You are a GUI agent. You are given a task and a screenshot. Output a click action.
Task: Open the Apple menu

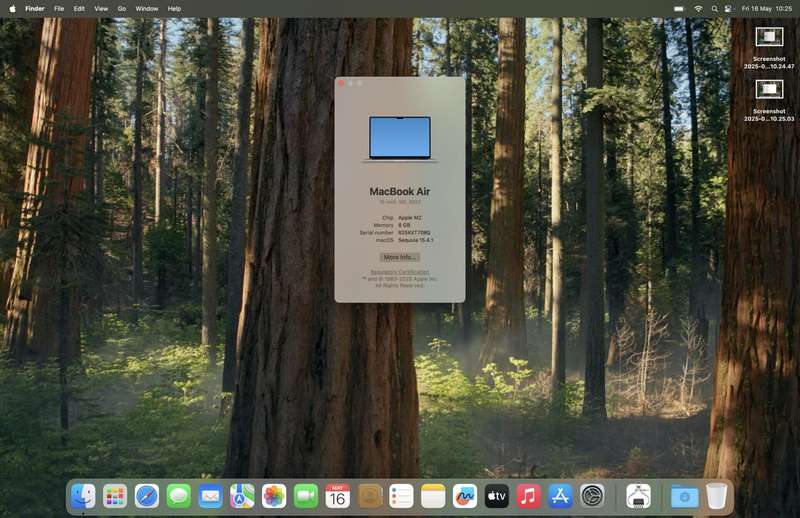(x=12, y=9)
